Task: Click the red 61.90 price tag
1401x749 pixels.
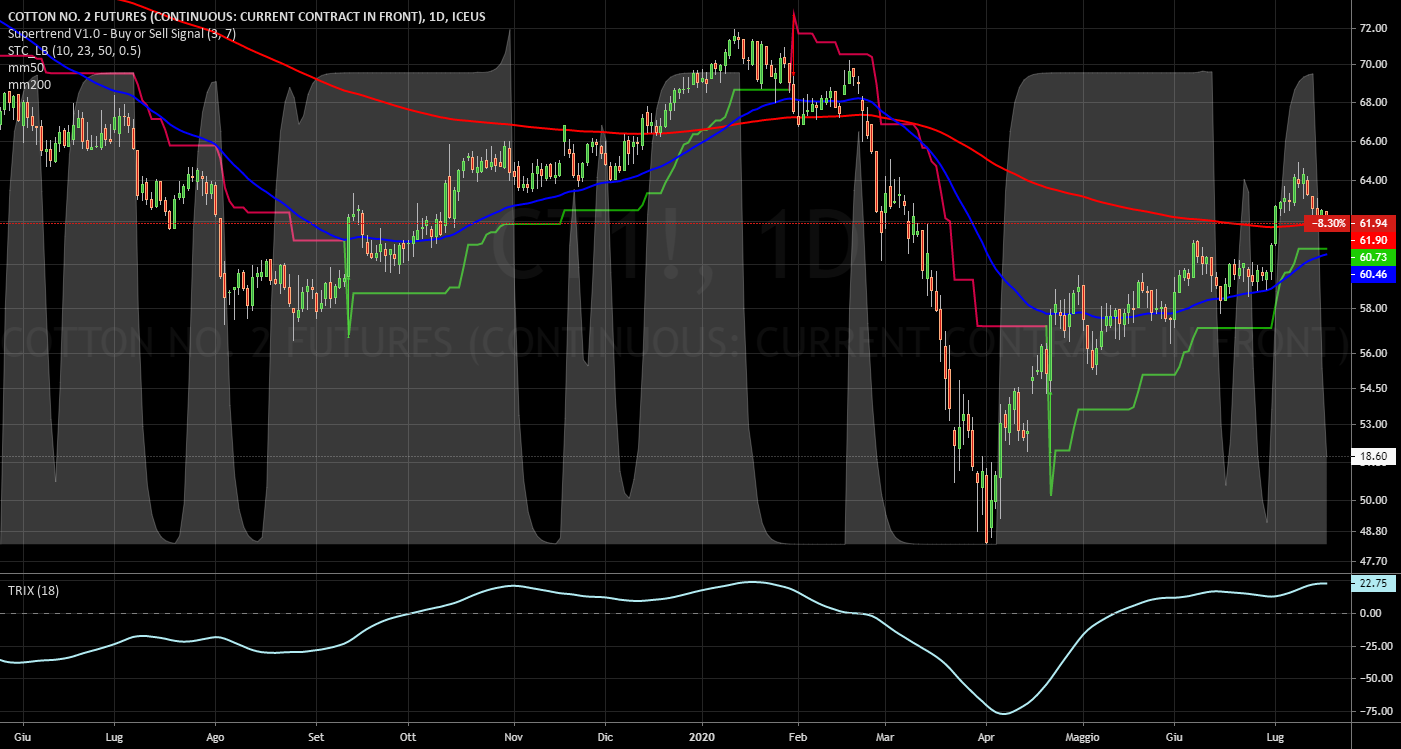Action: [1373, 241]
